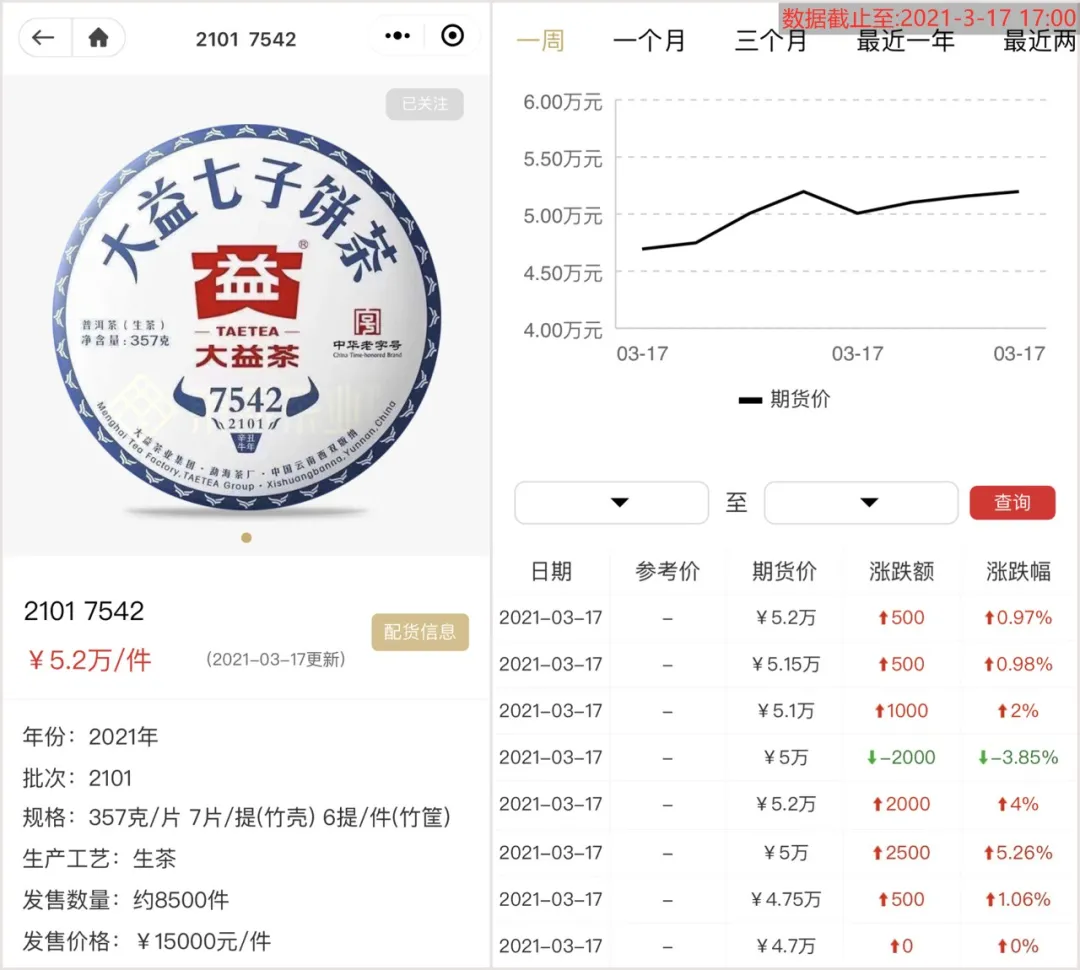Screen dimensions: 1080x970
Task: Open the three-dot more menu
Action: [x=397, y=36]
